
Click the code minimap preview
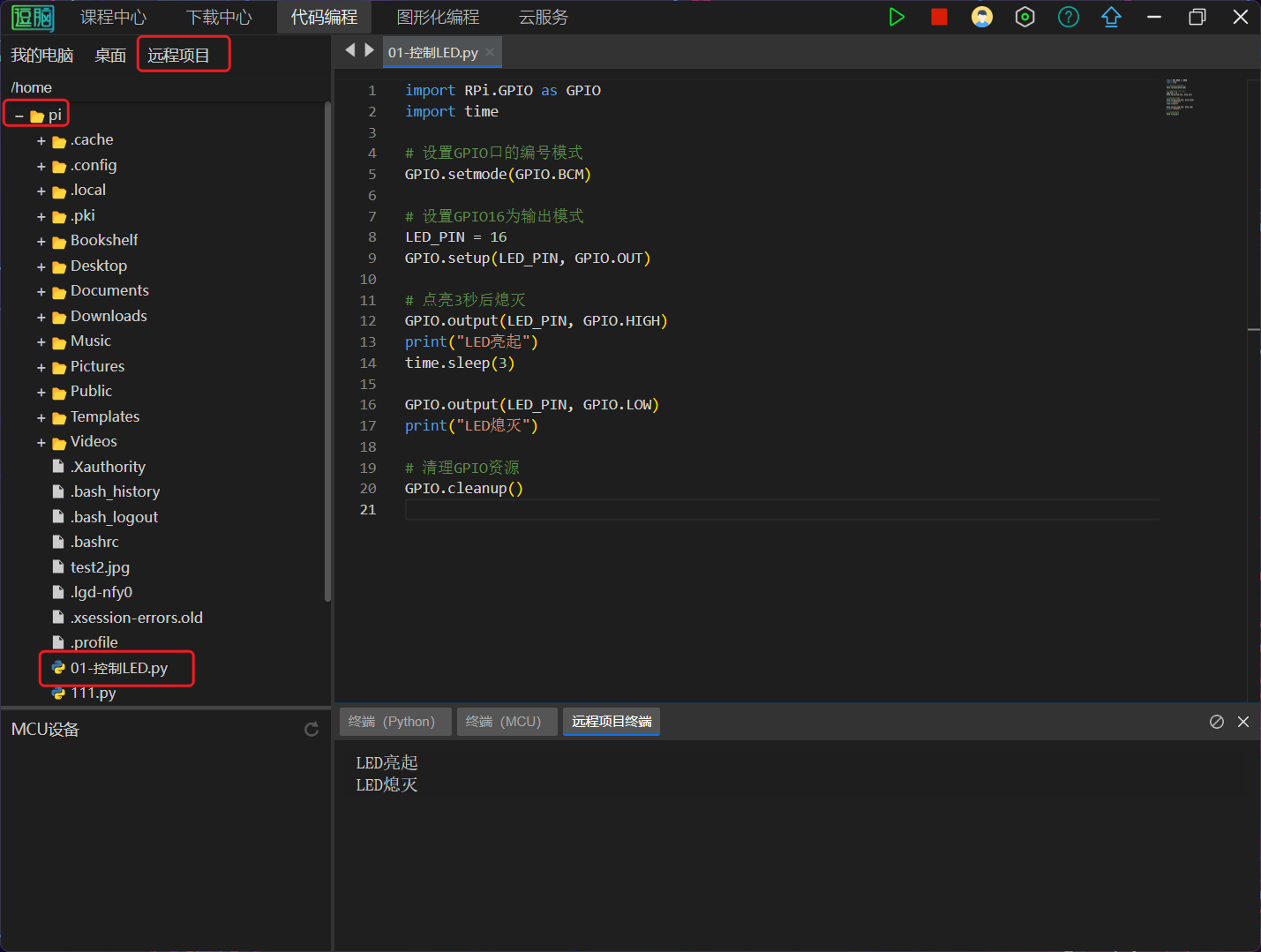click(1180, 97)
